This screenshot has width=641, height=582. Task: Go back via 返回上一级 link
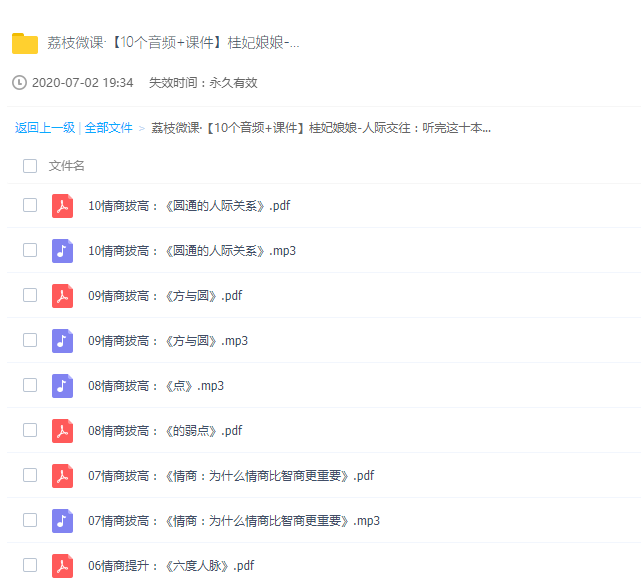[45, 128]
